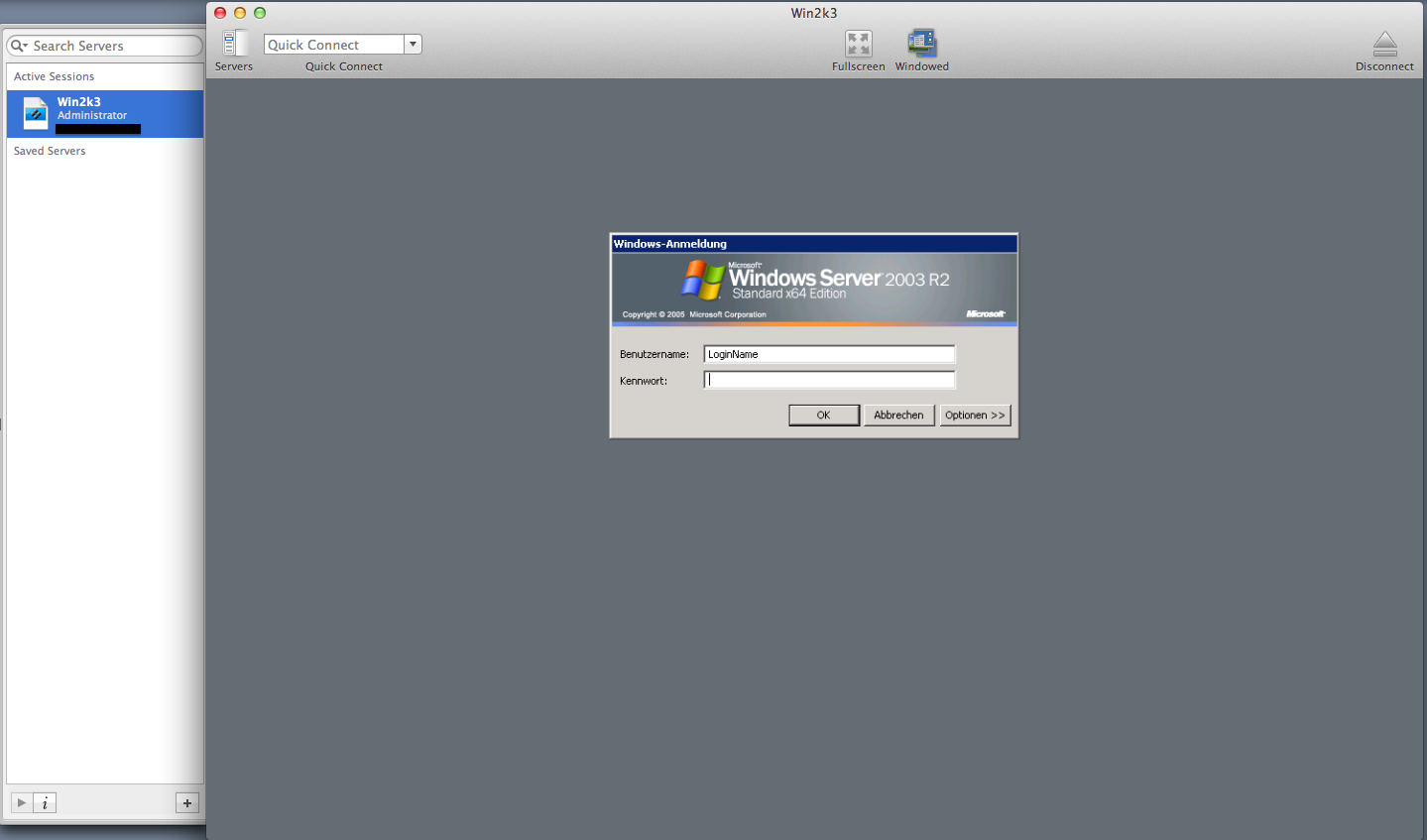Click the Benutzername: label
The width and height of the screenshot is (1427, 840).
[x=654, y=354]
